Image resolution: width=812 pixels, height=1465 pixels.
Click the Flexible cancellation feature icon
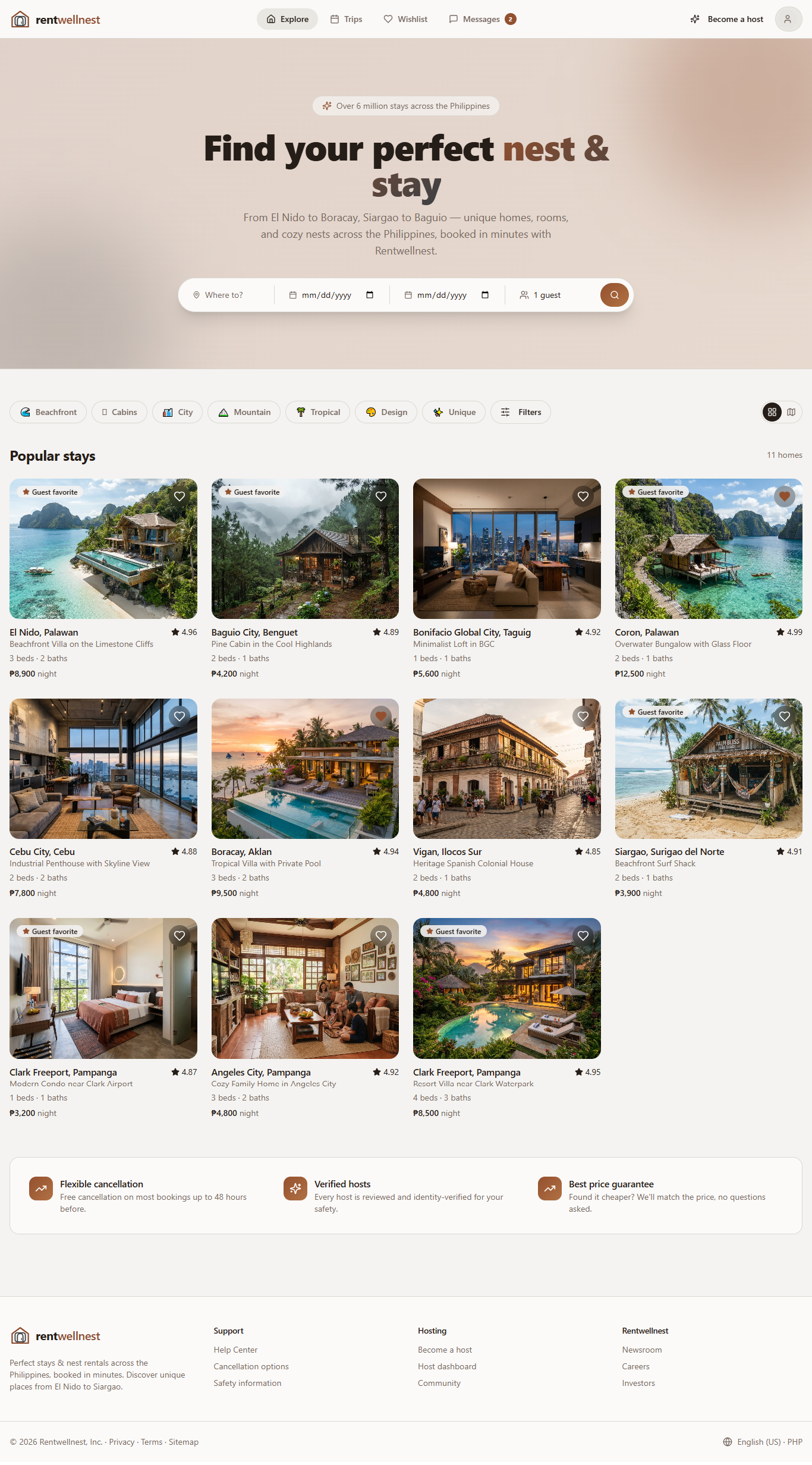(41, 1189)
